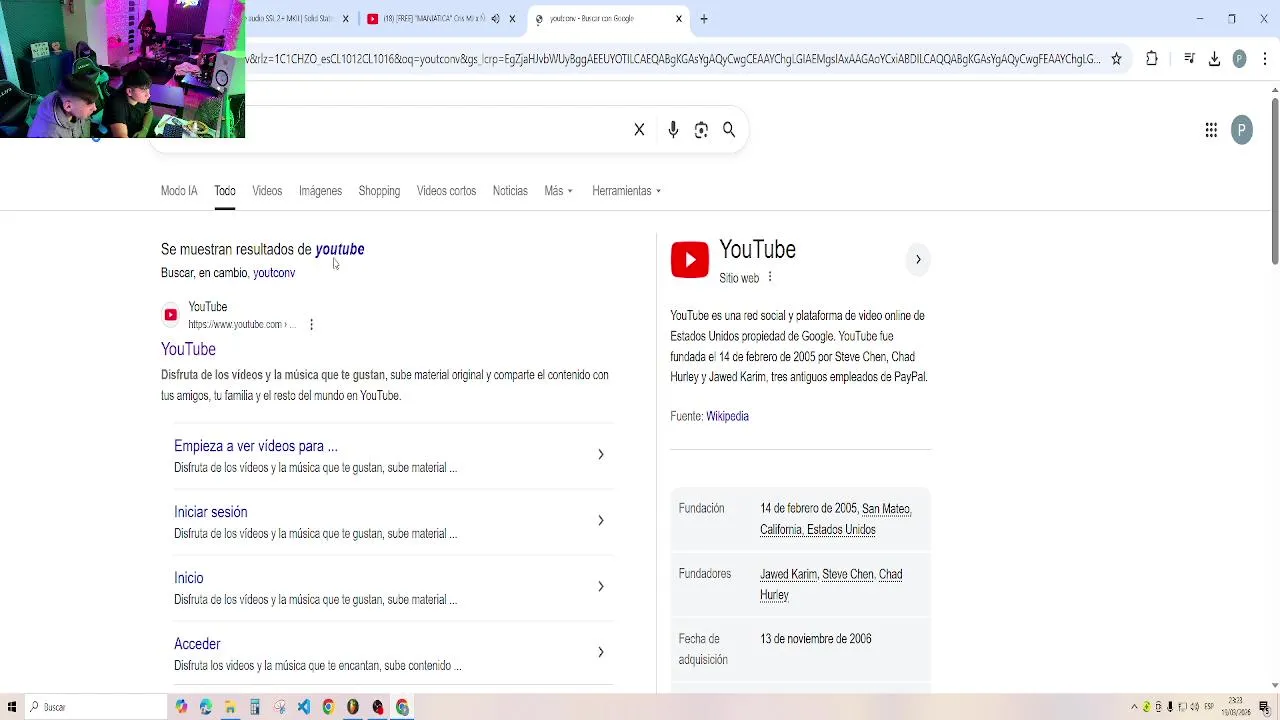Open a new browser tab
Image resolution: width=1280 pixels, height=720 pixels.
tap(704, 18)
